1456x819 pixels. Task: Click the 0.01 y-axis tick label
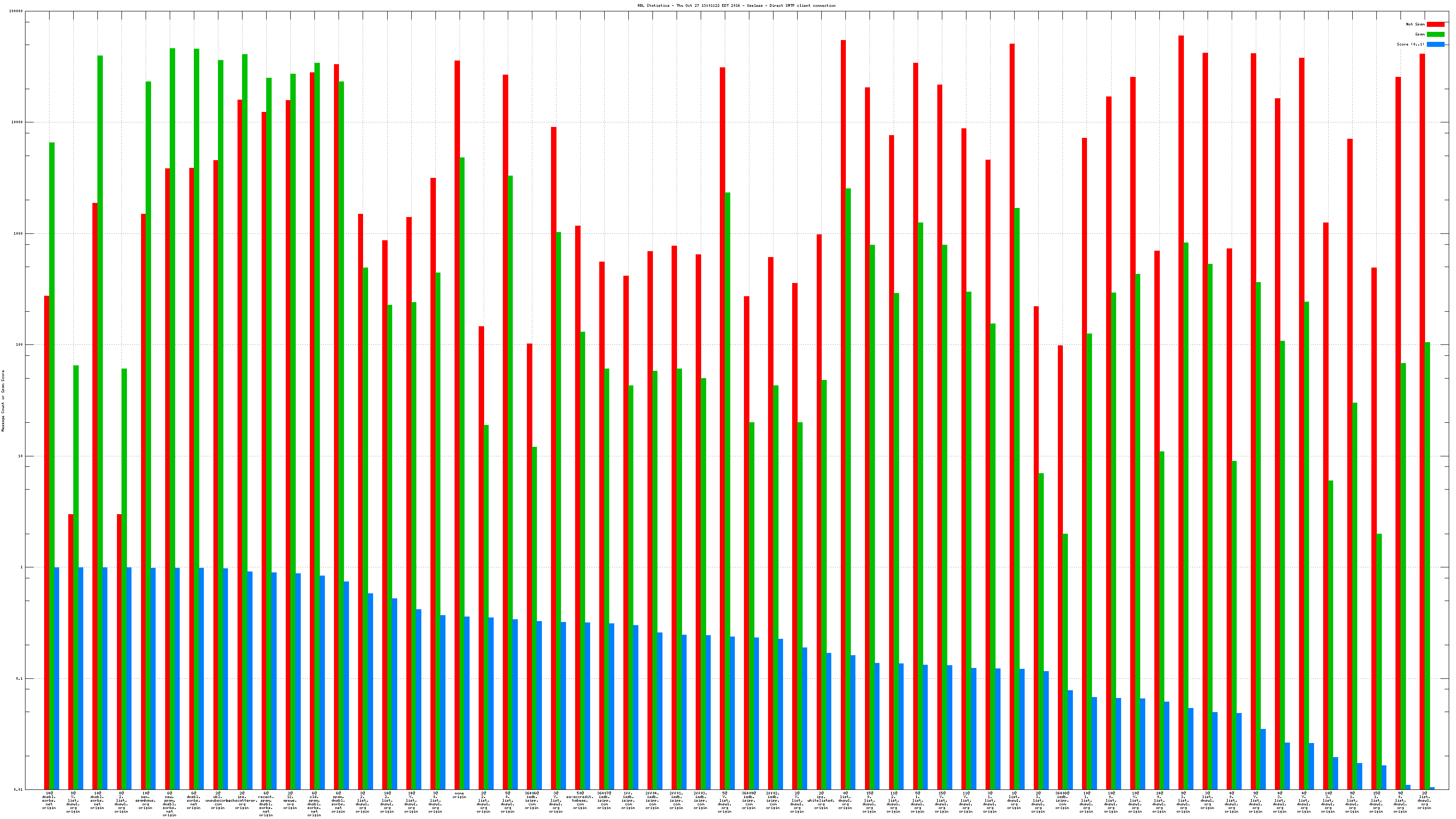tap(19, 789)
